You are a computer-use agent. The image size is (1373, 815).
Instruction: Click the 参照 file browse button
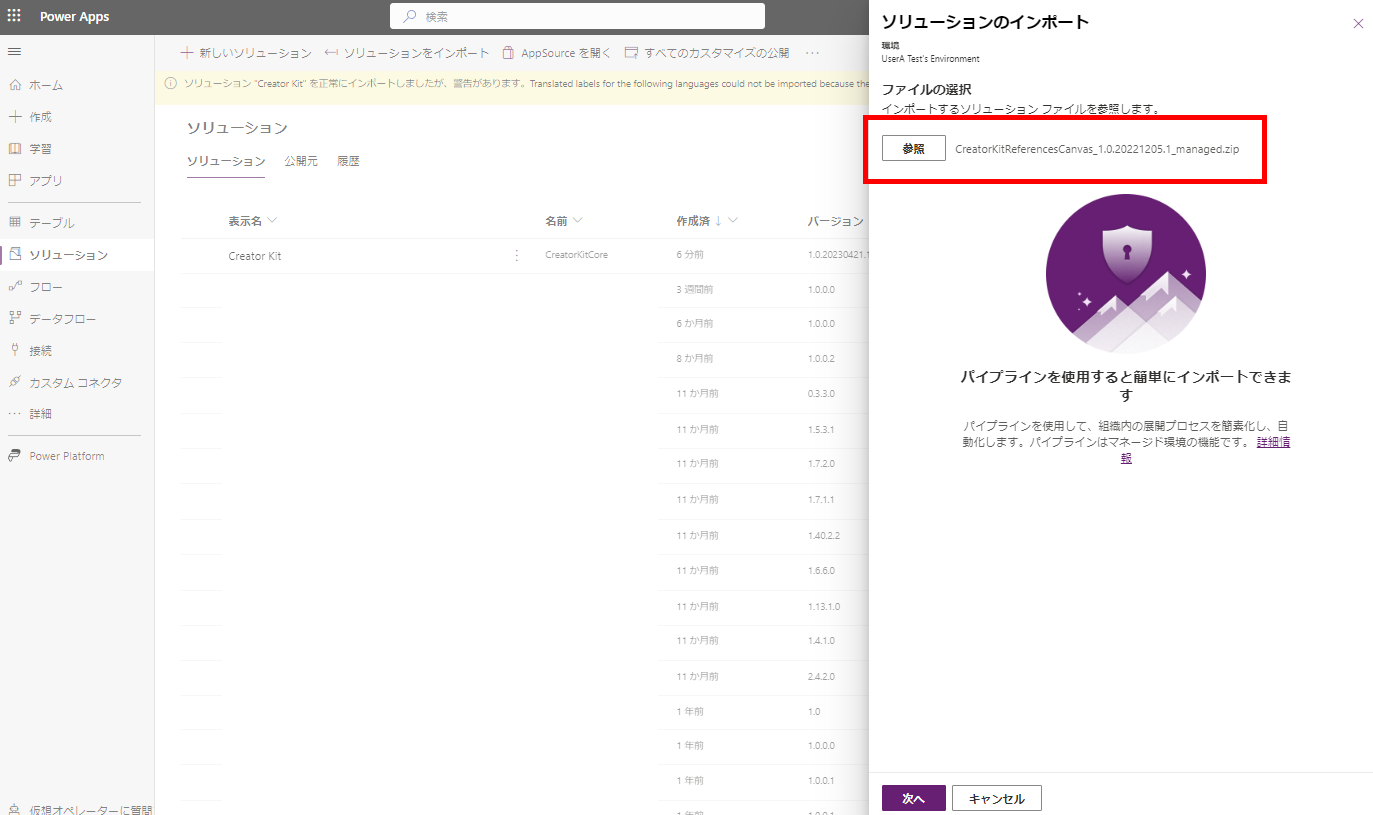(912, 147)
